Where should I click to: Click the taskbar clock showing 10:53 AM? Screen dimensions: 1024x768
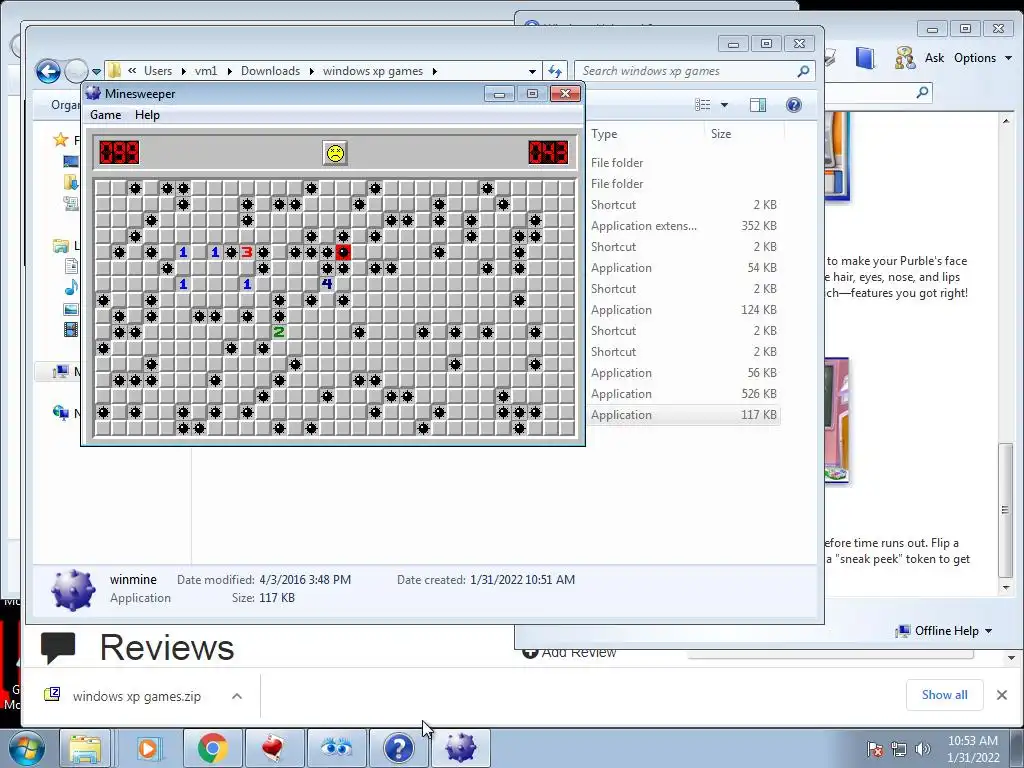(973, 749)
